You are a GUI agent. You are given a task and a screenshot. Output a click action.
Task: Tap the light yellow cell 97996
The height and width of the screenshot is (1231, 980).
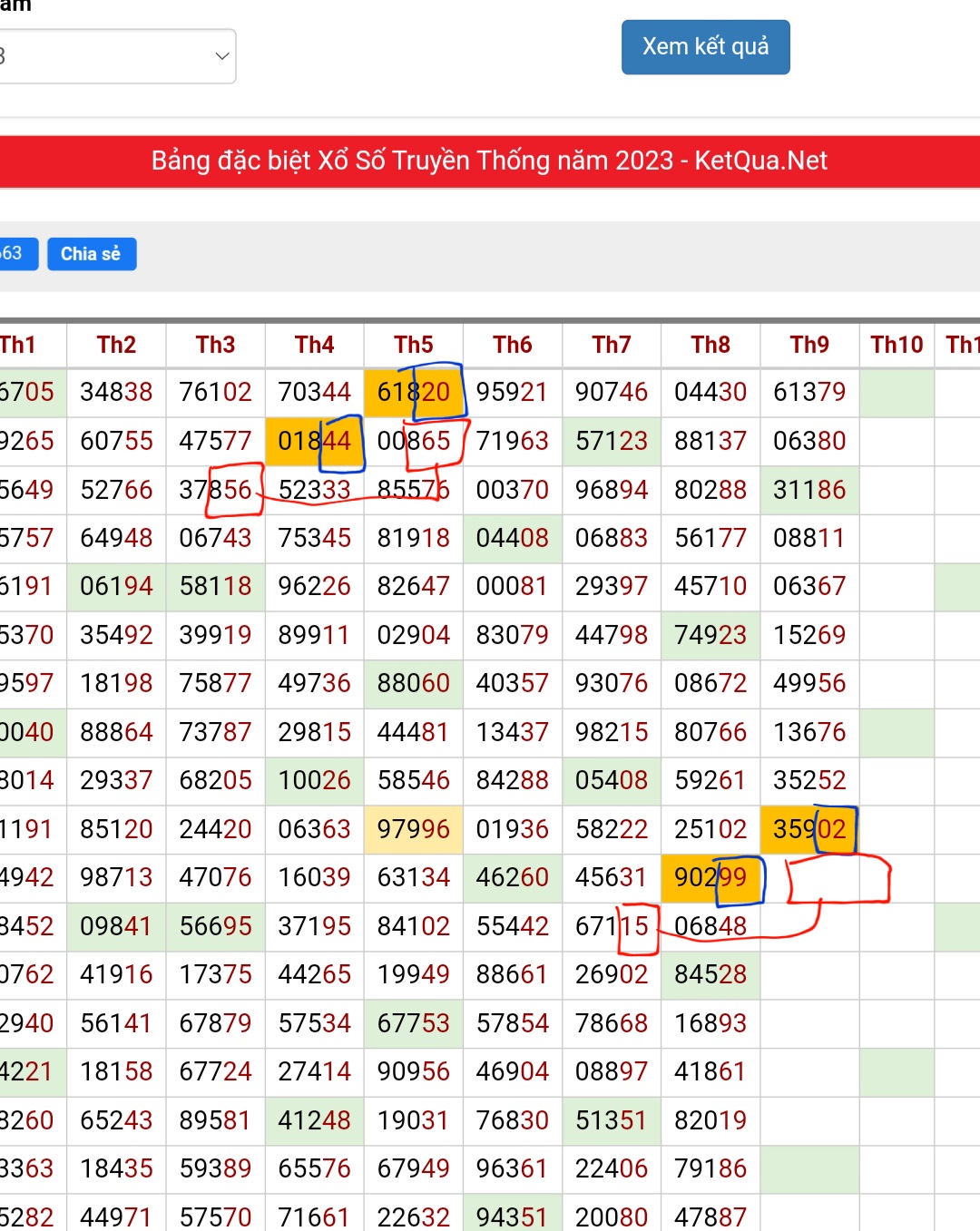coord(413,829)
